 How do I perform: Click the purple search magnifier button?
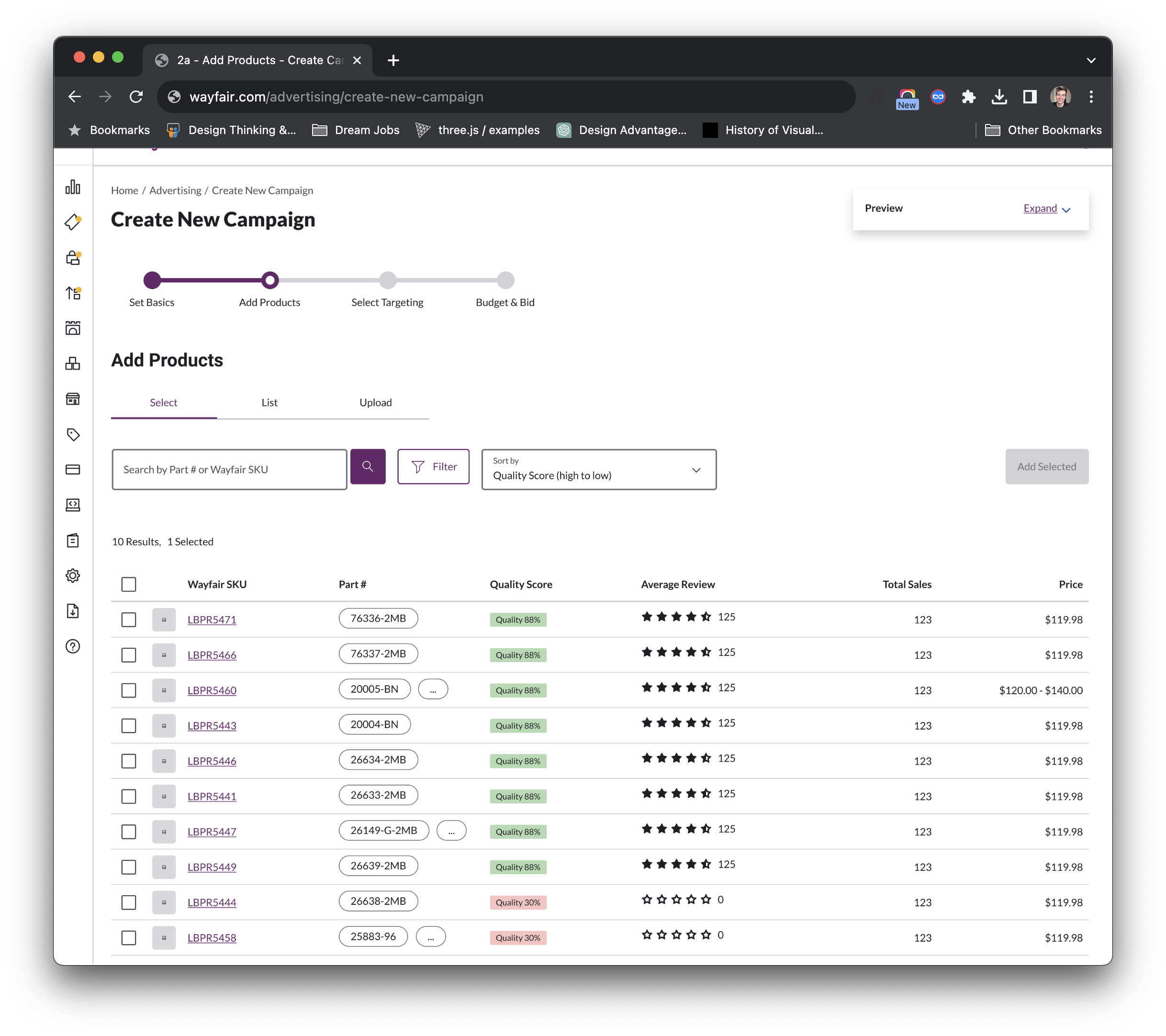point(368,467)
